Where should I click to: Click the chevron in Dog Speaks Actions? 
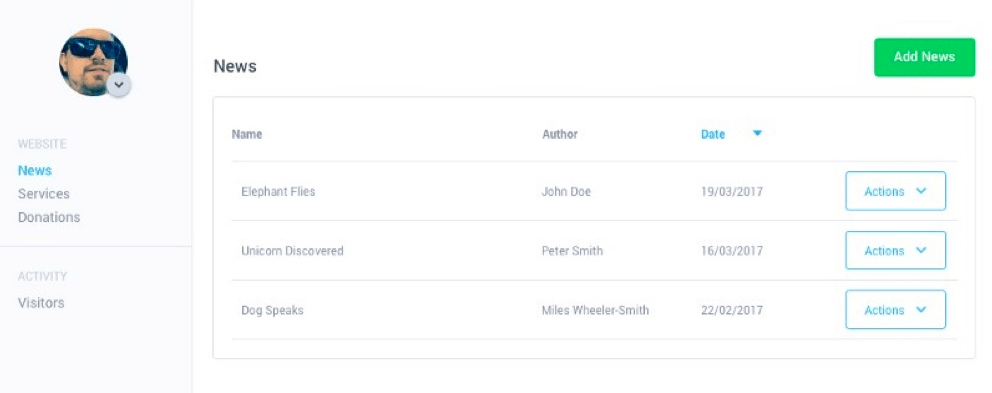(921, 309)
